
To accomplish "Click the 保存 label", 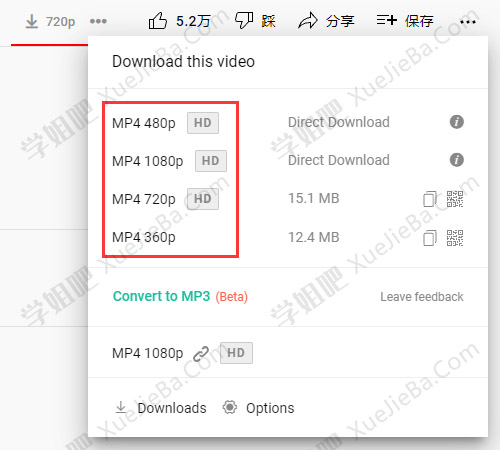I will [419, 21].
